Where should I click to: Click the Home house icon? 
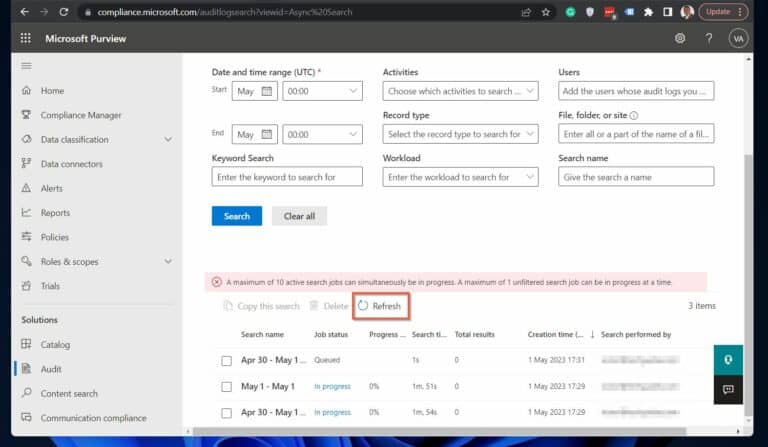coord(26,90)
